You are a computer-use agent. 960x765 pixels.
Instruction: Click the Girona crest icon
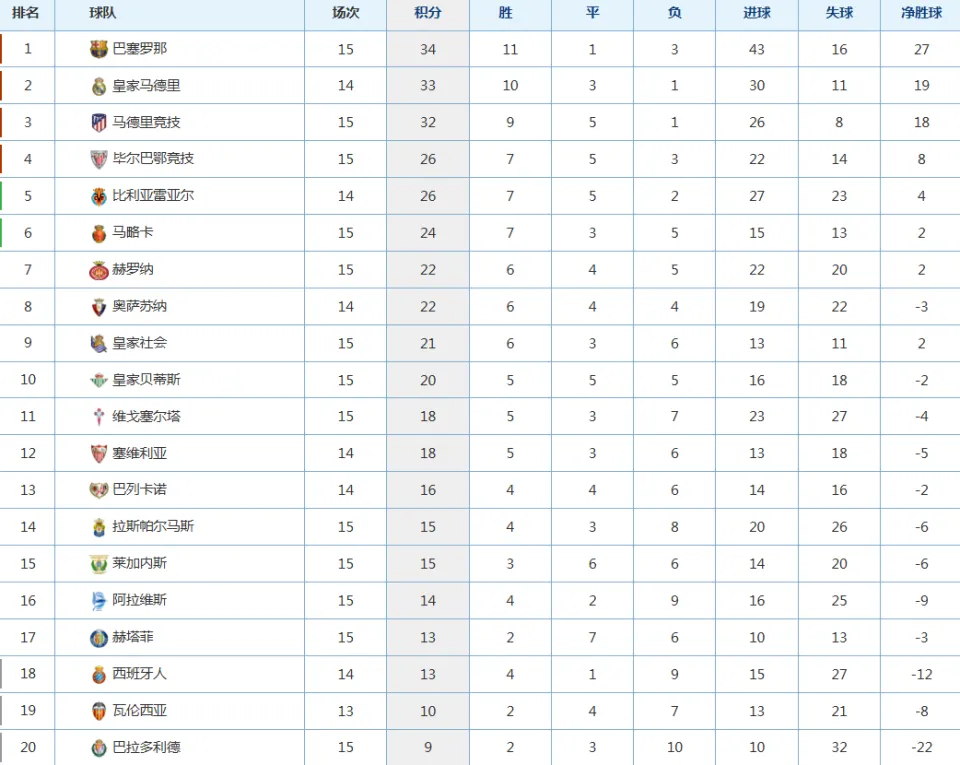coord(99,270)
